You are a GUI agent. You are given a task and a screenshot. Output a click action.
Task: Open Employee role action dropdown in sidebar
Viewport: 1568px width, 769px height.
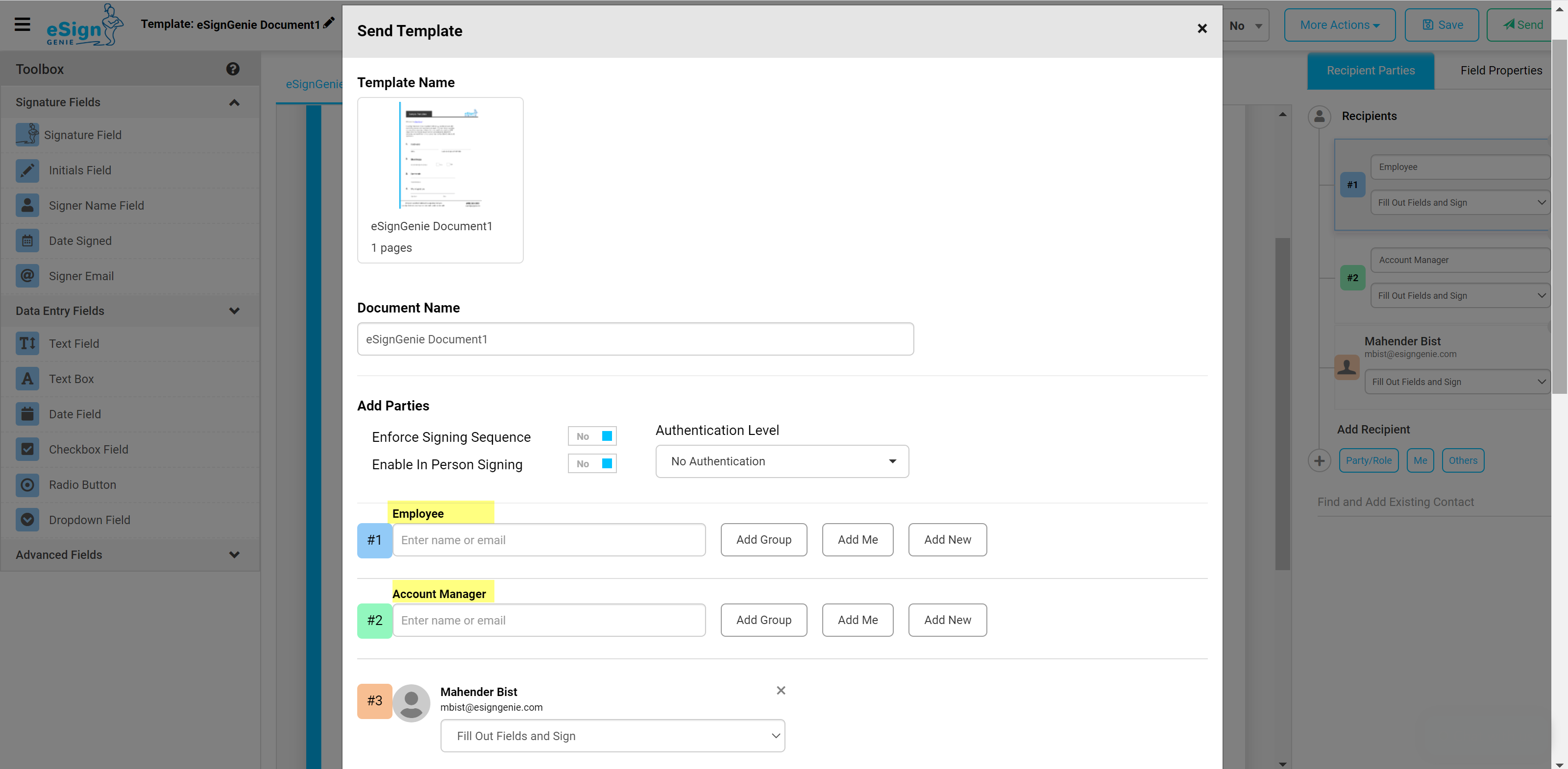1460,203
